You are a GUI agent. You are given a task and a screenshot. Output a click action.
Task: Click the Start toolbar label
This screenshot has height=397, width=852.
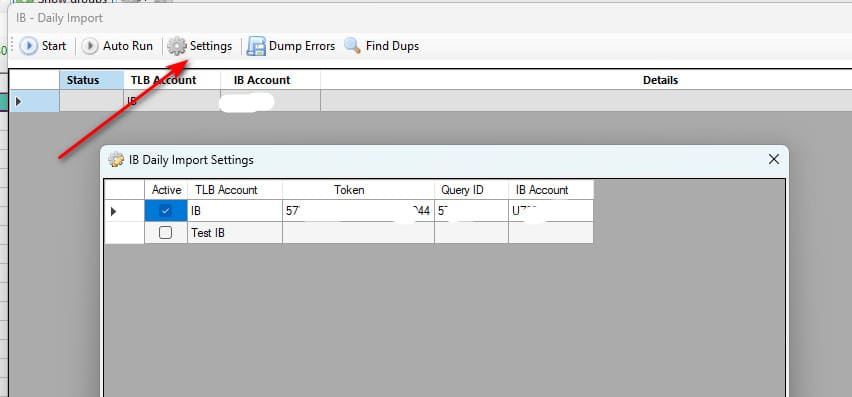click(x=54, y=46)
